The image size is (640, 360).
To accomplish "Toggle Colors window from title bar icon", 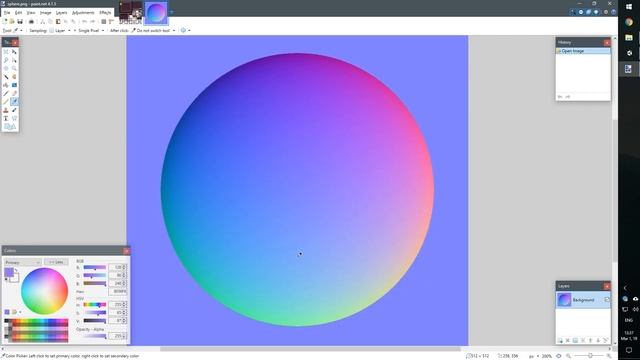I will coord(596,12).
